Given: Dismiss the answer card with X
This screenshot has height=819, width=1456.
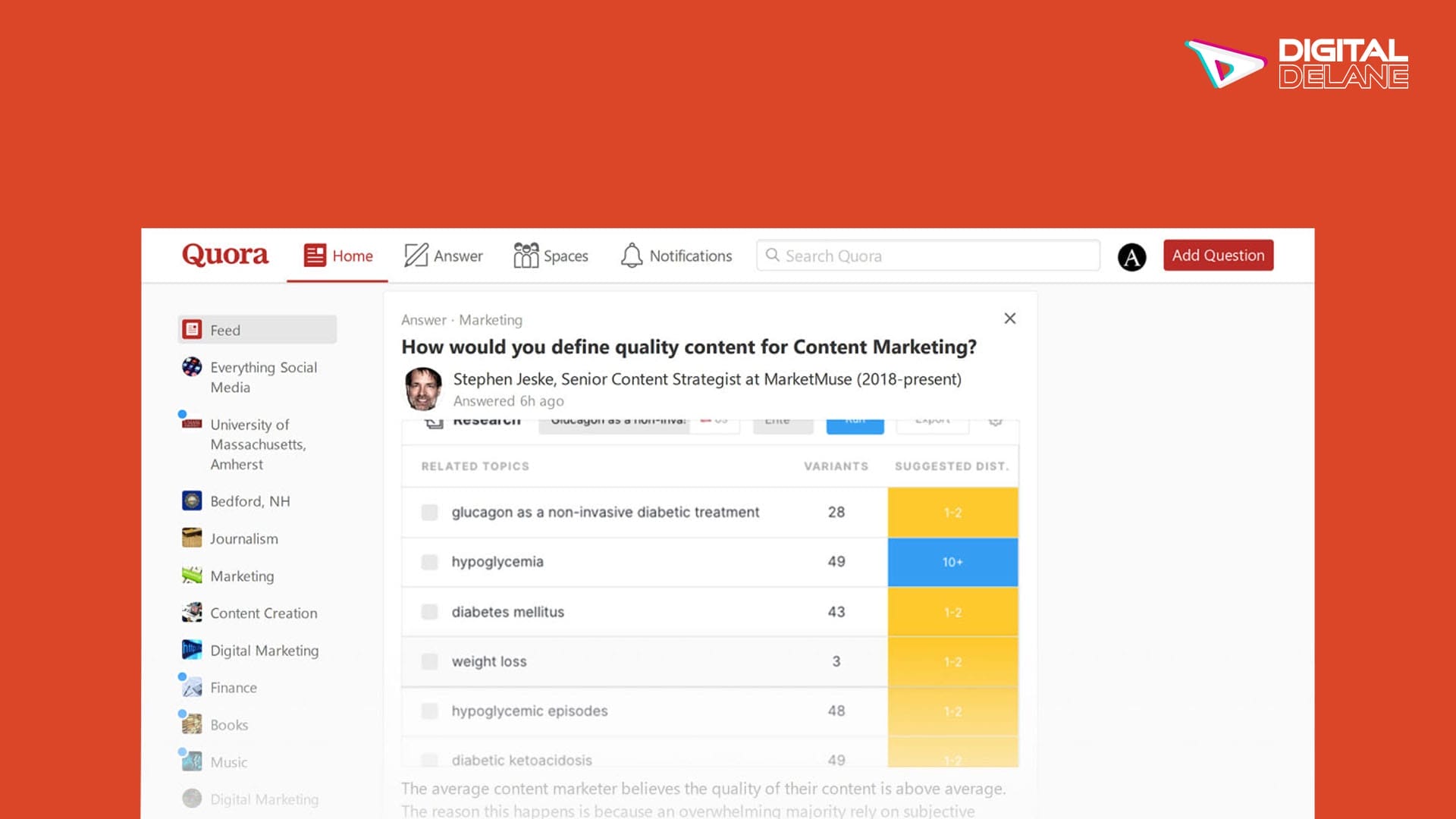Looking at the screenshot, I should tap(1010, 318).
